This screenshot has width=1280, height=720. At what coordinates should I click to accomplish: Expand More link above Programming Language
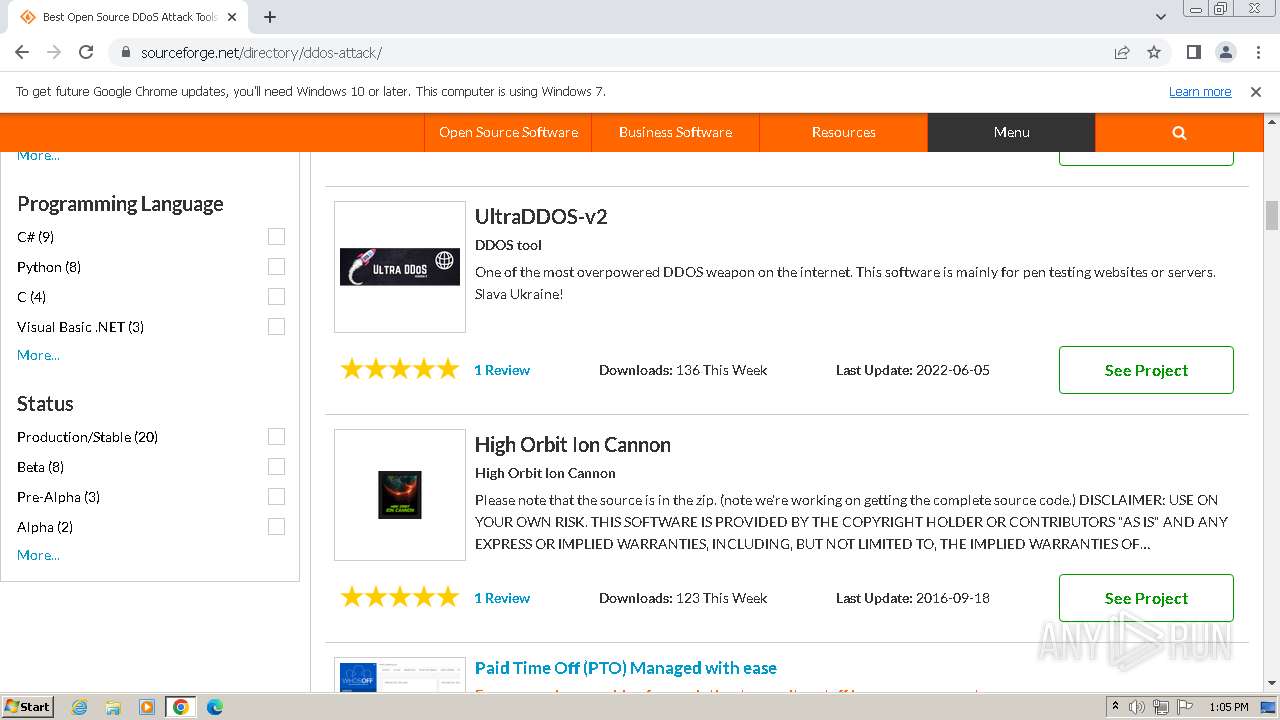coord(38,156)
